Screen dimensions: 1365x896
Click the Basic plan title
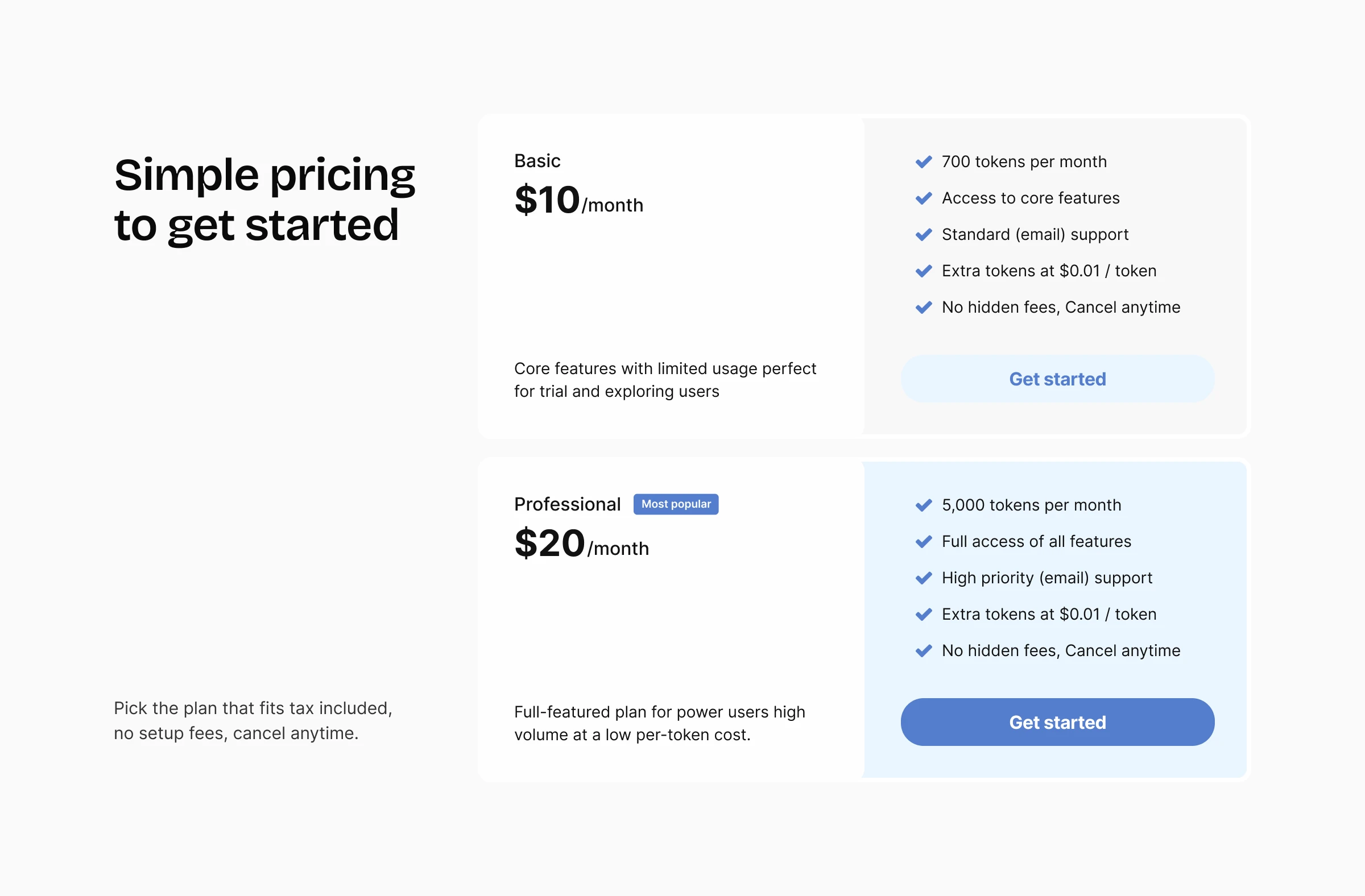pos(537,161)
